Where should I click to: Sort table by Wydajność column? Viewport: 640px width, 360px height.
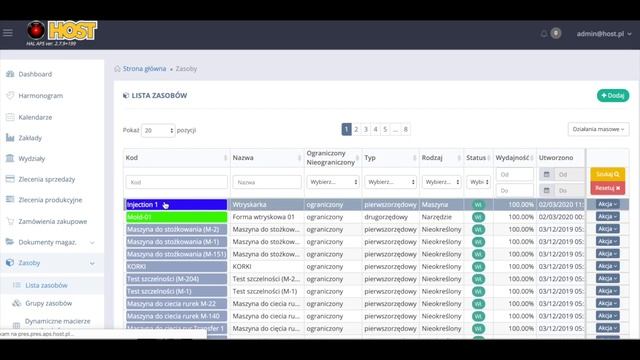[515, 158]
